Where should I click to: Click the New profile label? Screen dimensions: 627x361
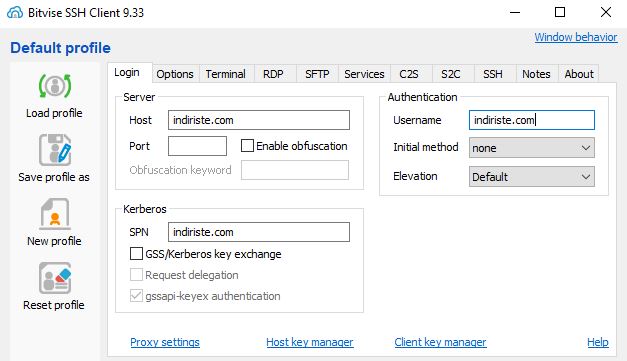tap(54, 241)
